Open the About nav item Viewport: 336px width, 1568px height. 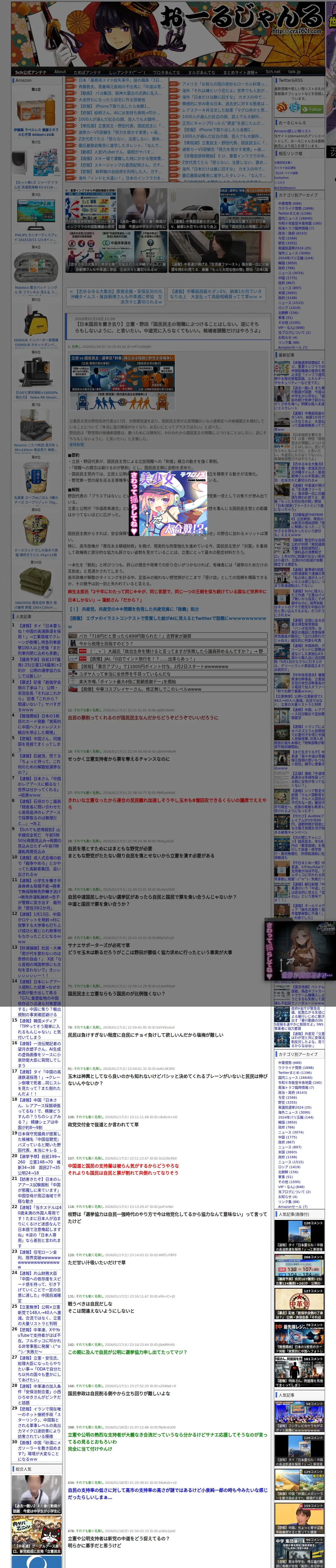[x=60, y=72]
